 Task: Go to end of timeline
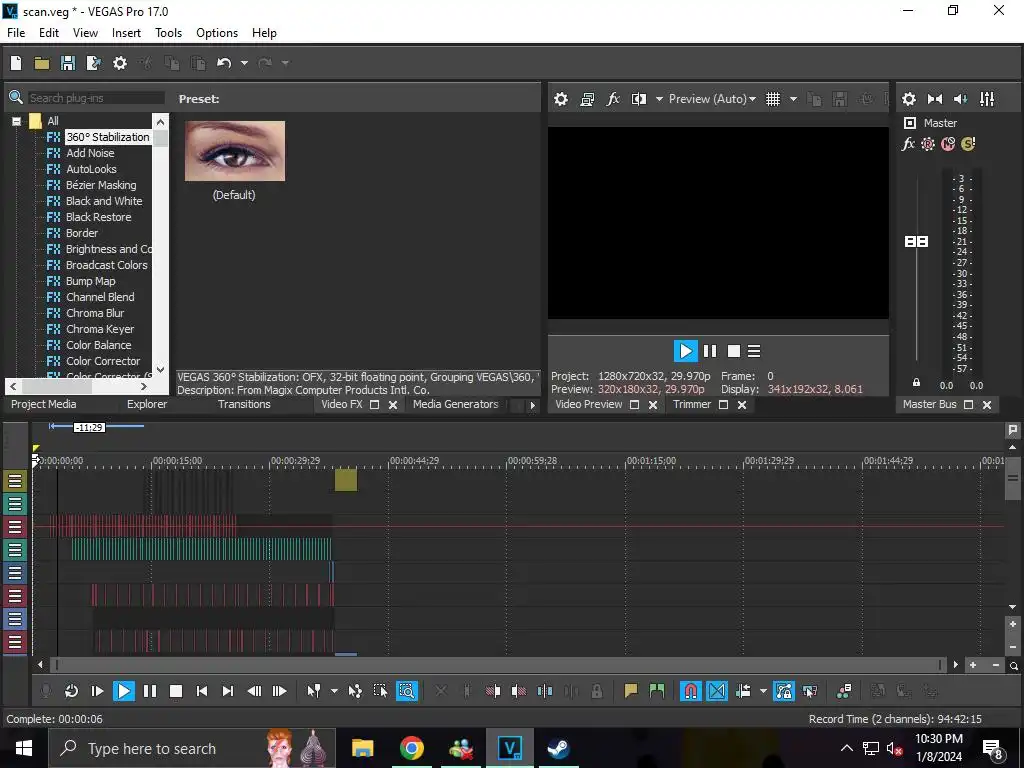228,691
